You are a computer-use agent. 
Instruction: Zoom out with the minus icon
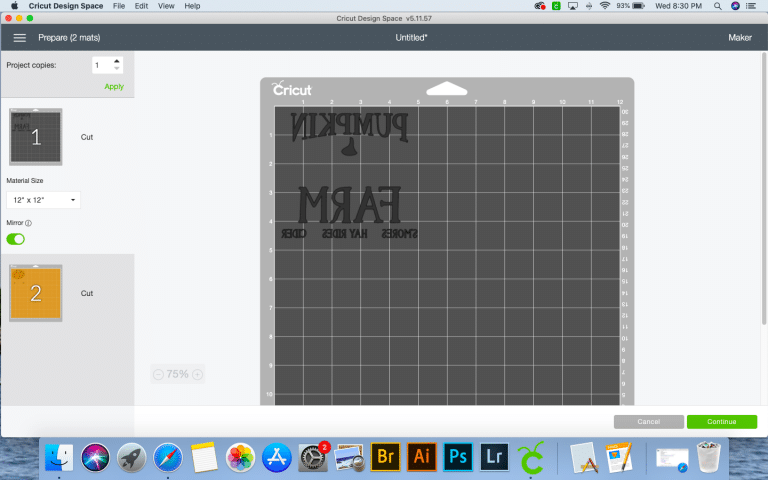click(158, 375)
